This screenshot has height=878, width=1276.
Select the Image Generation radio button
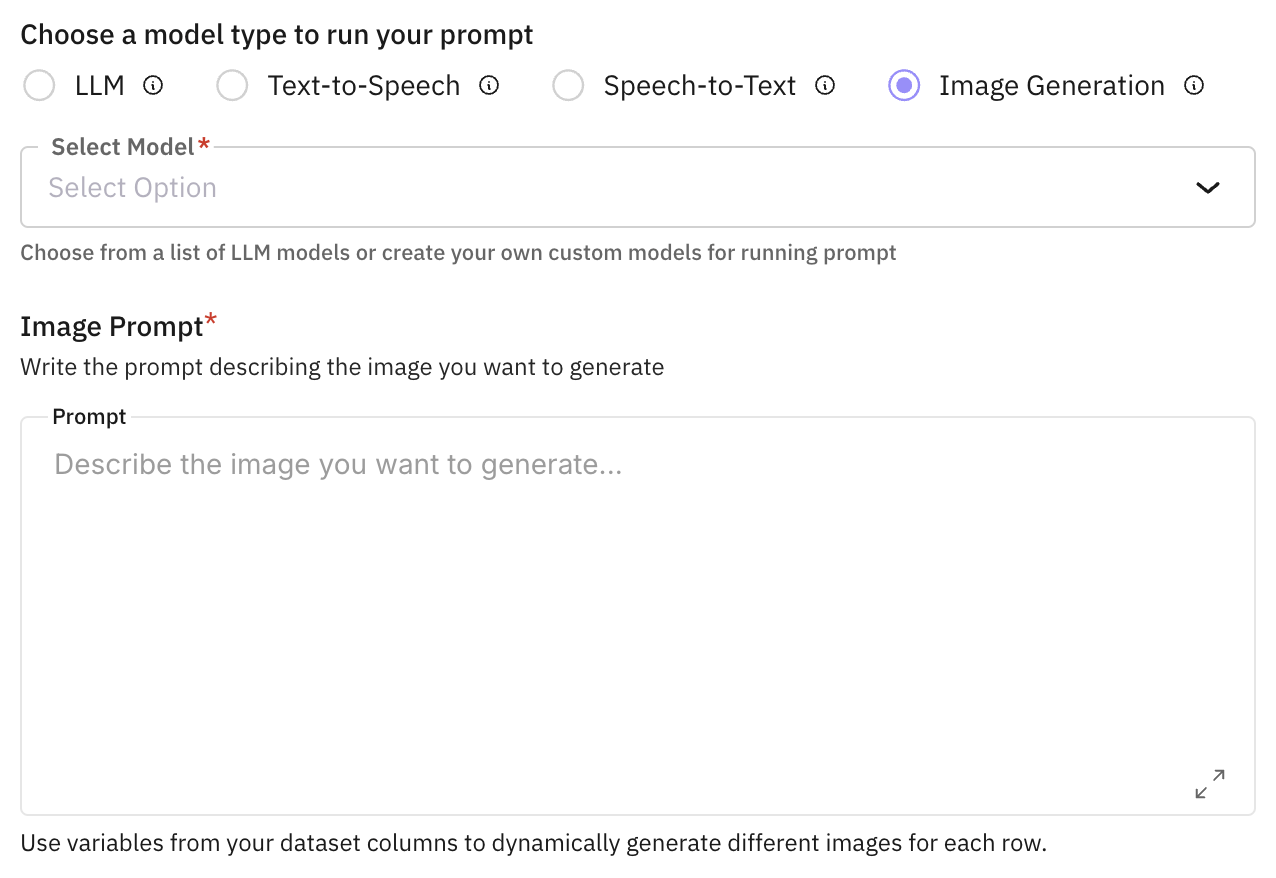pyautogui.click(x=904, y=86)
